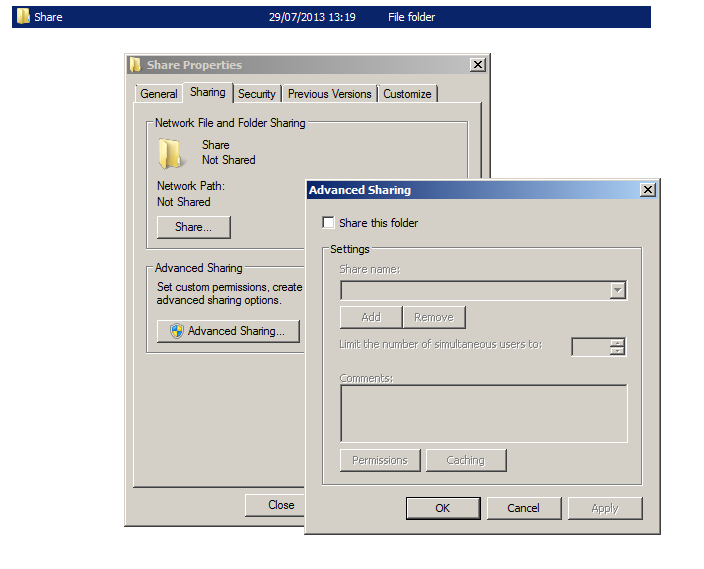
Task: Enable the 'Share this folder' checkbox
Action: pyautogui.click(x=328, y=223)
